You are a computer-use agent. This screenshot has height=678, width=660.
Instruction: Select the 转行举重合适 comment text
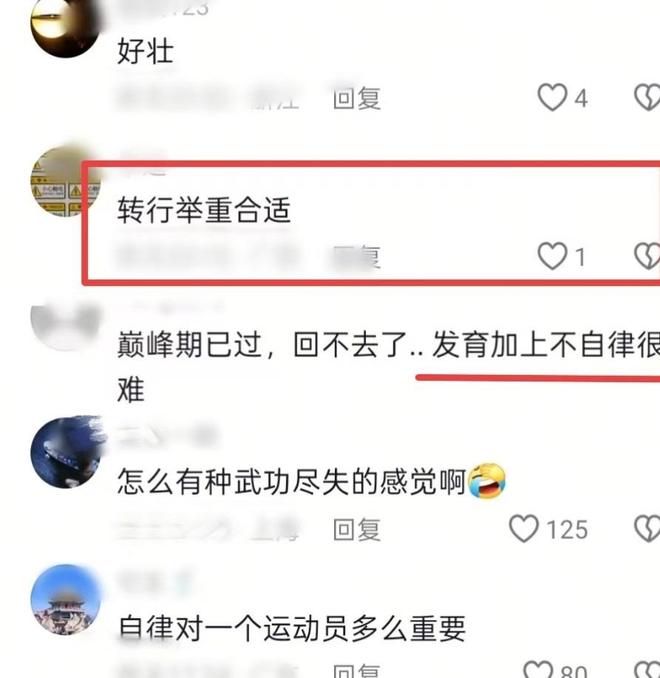[x=204, y=210]
